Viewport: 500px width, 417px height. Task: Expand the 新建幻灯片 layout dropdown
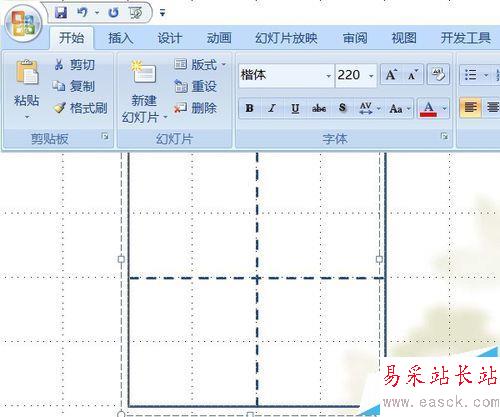[165, 117]
